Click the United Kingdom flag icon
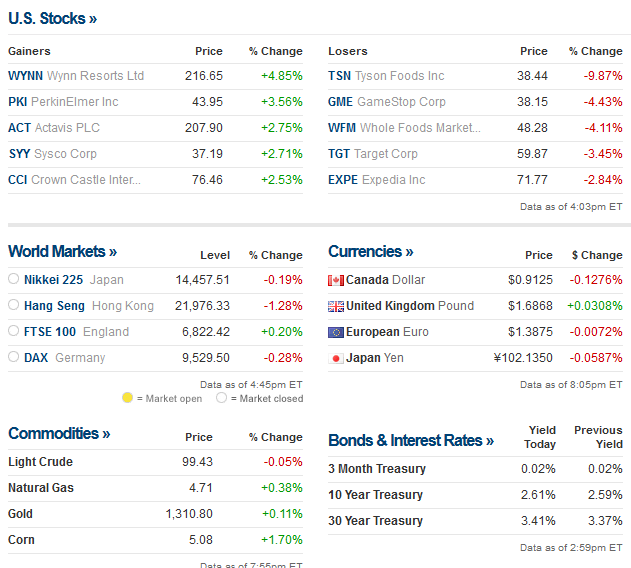The width and height of the screenshot is (631, 568). coord(336,306)
